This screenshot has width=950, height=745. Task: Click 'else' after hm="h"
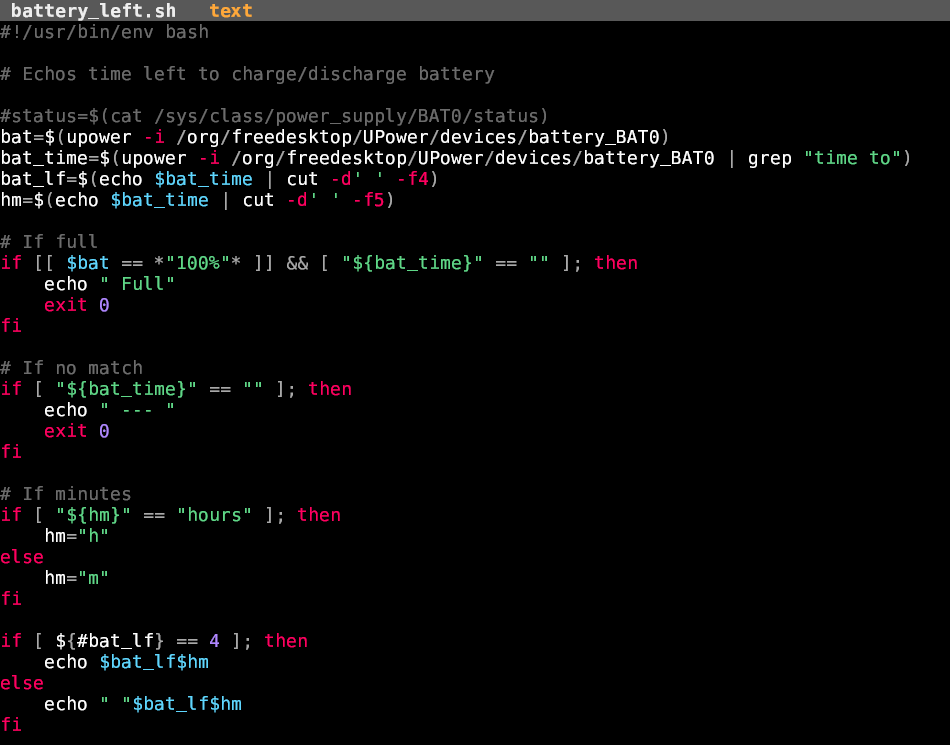click(x=22, y=557)
